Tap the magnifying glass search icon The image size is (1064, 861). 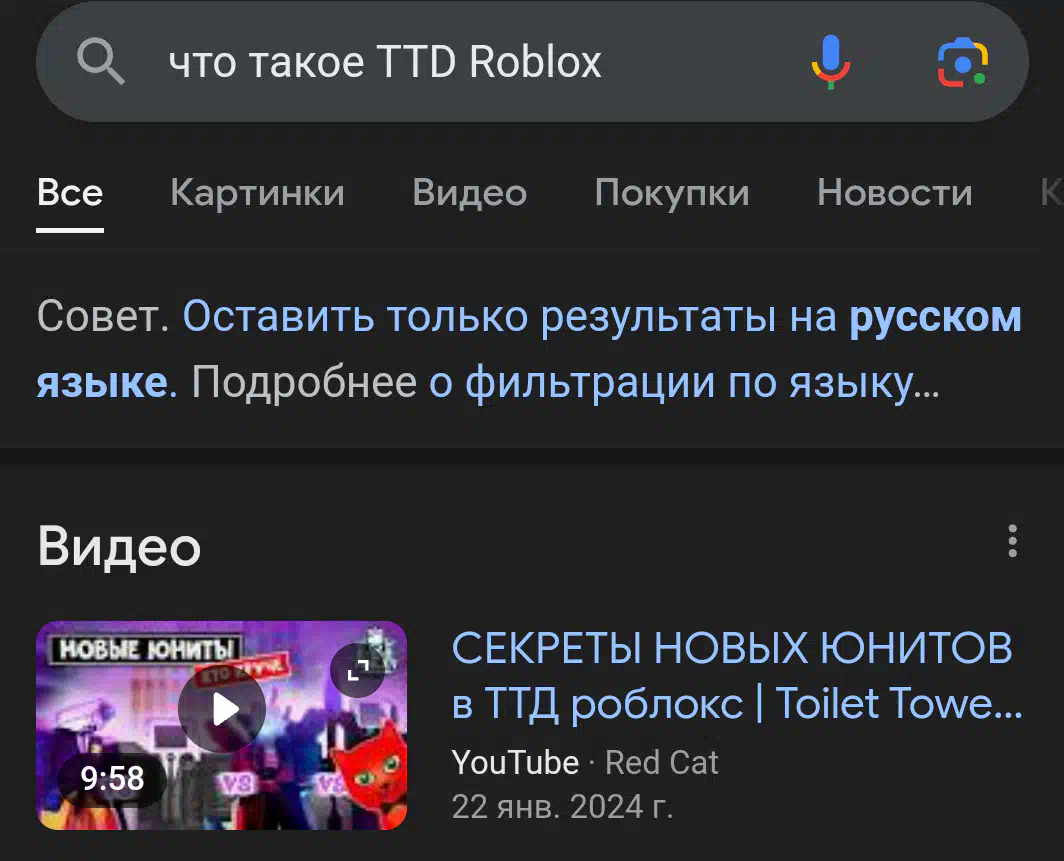click(100, 62)
